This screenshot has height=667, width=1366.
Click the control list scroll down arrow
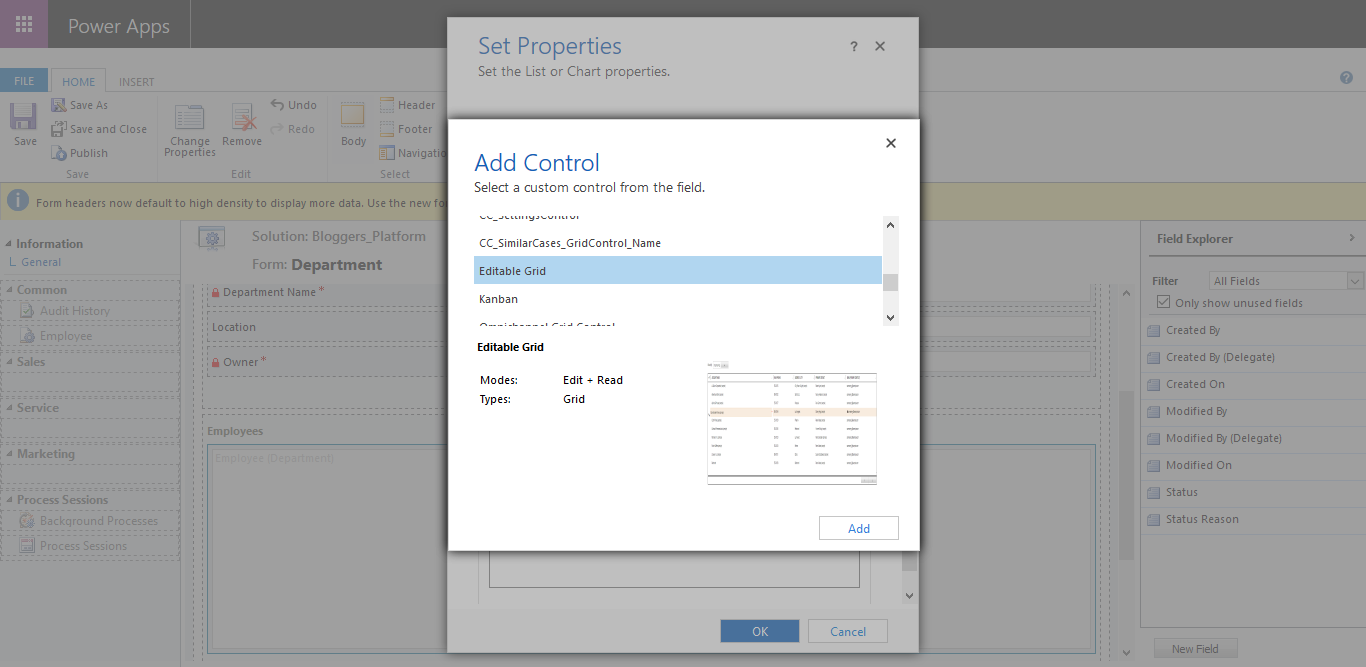891,317
